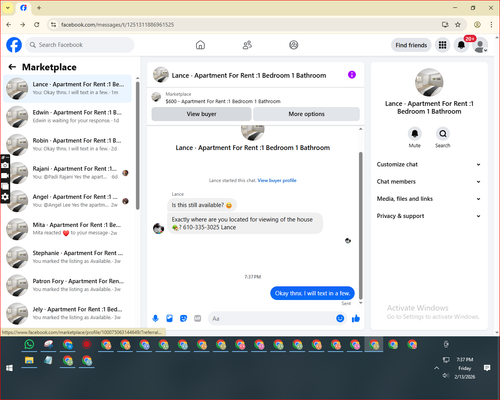This screenshot has width=500, height=400.
Task: Click the Find friends button
Action: click(x=411, y=45)
